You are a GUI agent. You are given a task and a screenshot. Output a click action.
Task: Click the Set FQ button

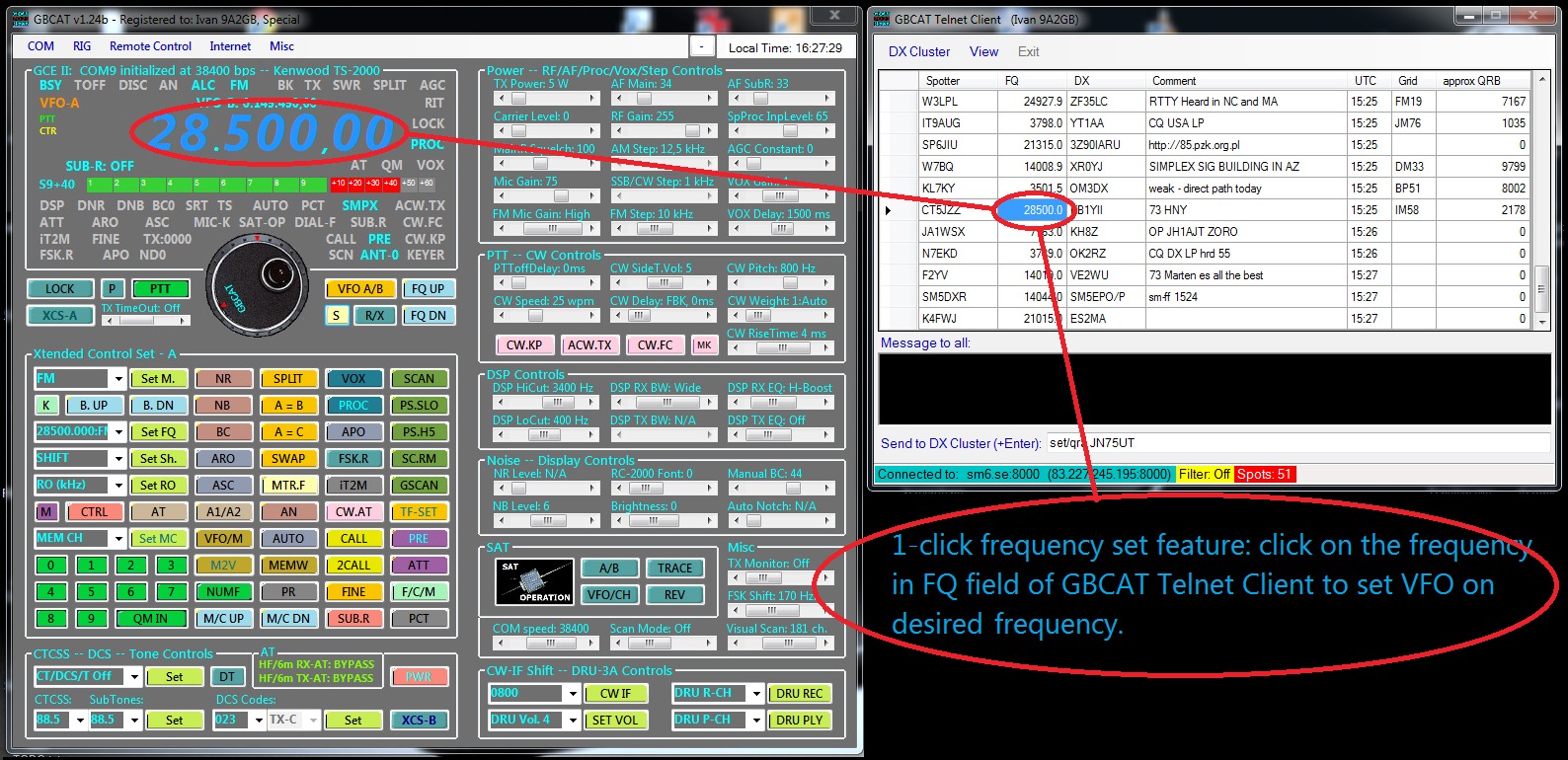coord(158,432)
